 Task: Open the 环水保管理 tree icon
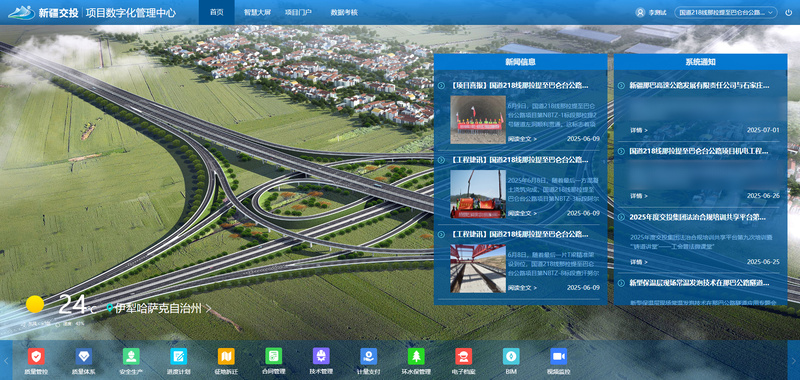(416, 356)
